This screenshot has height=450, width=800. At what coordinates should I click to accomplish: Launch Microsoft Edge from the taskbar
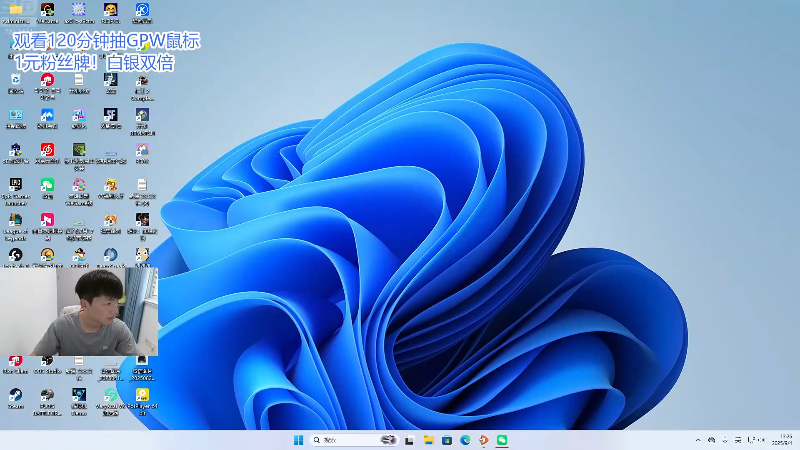(465, 440)
